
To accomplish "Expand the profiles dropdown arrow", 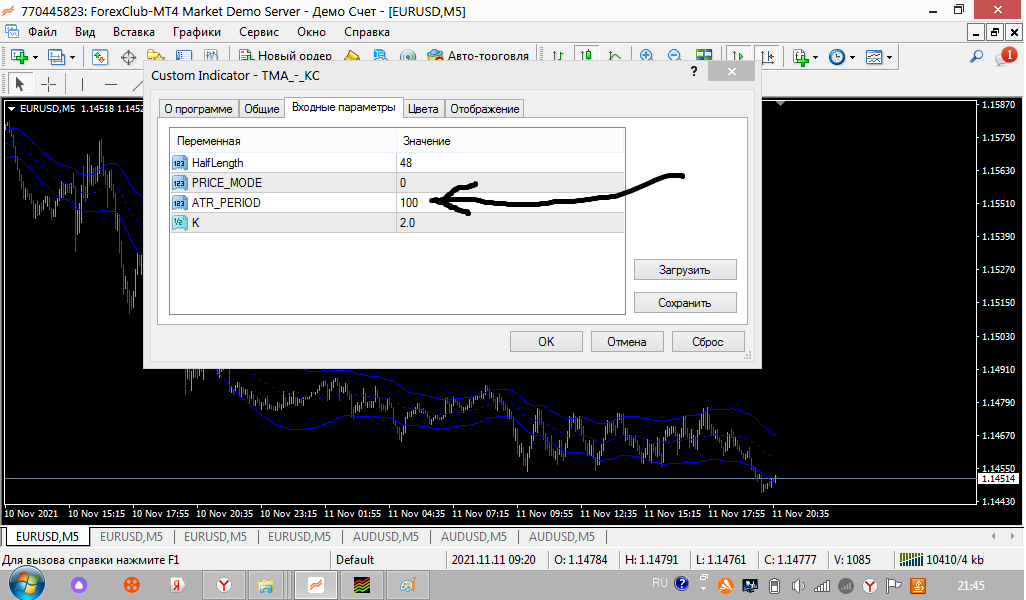I will coord(72,58).
